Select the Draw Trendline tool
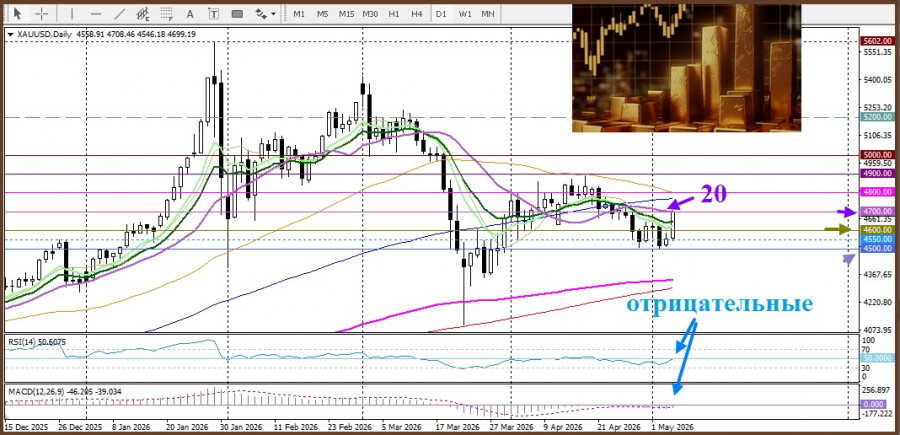The height and width of the screenshot is (435, 900). coord(120,13)
